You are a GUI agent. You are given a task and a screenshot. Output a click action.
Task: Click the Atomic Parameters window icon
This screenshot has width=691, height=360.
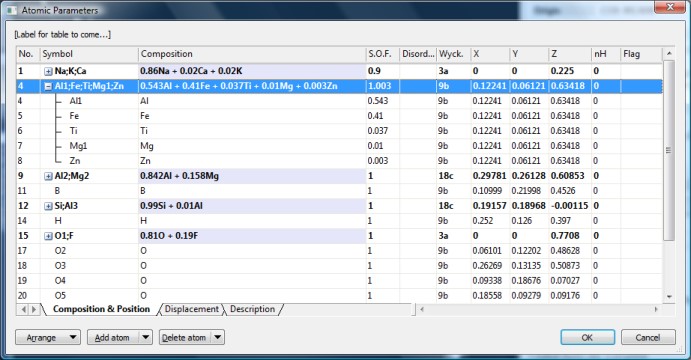pos(12,10)
